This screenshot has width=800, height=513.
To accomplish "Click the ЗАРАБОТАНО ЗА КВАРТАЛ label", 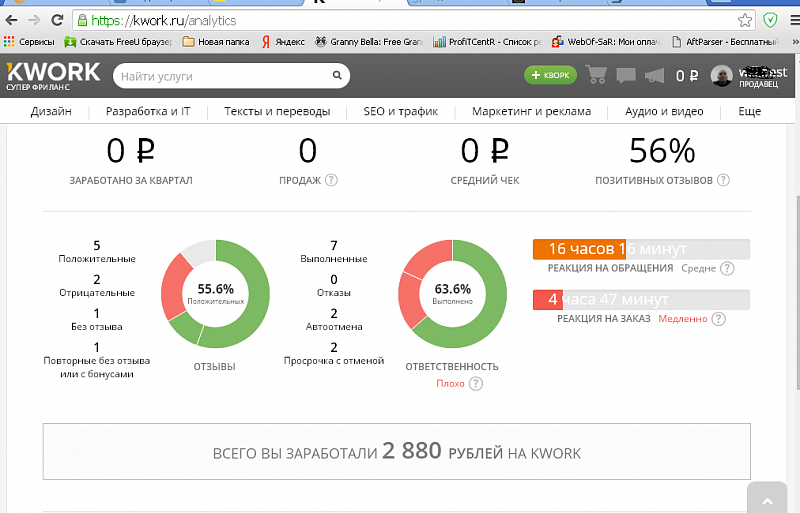I will (x=131, y=180).
